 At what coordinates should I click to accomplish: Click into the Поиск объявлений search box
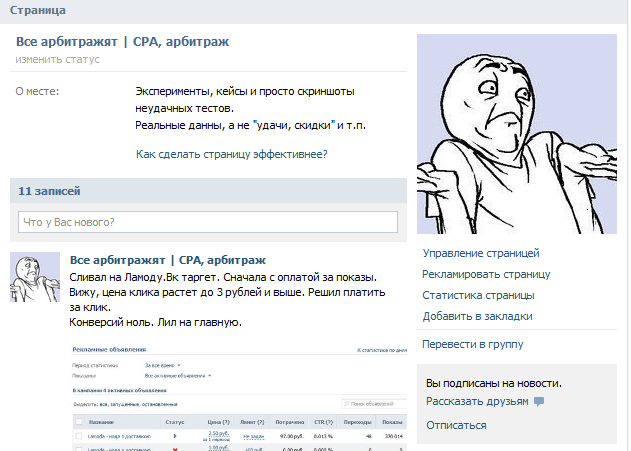[x=374, y=404]
